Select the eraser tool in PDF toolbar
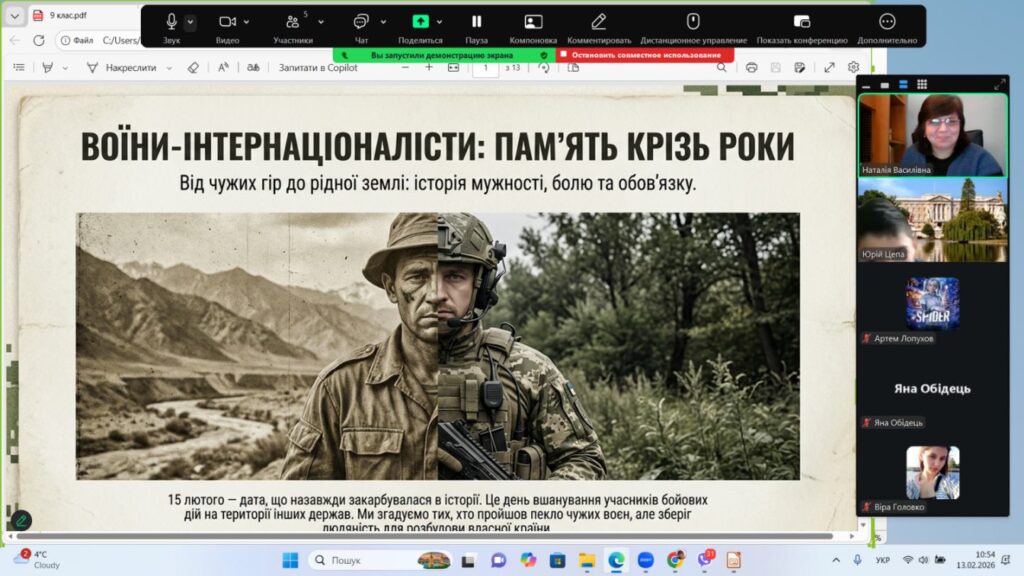1024x576 pixels. (193, 67)
